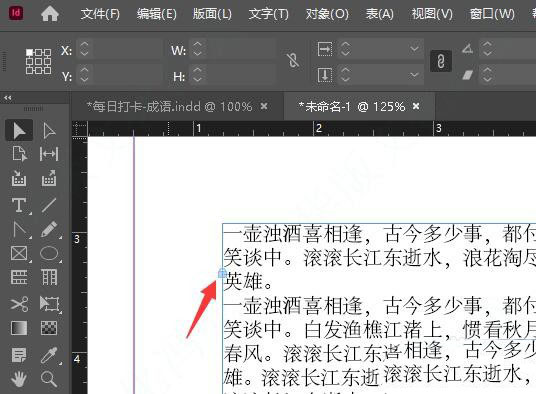
Task: Click the InDesign app logo
Action: (16, 14)
